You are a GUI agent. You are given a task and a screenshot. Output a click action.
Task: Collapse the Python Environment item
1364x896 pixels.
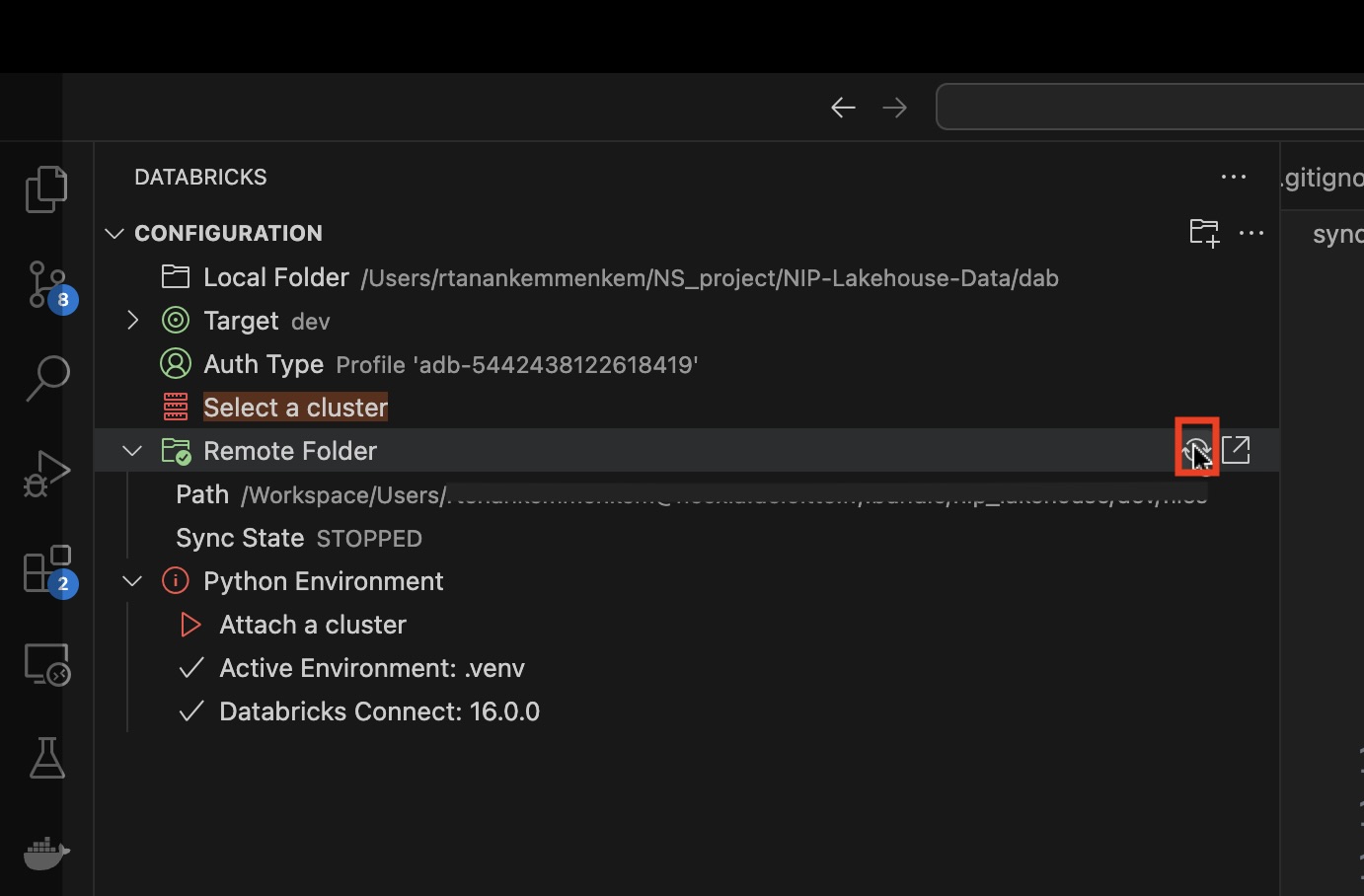132,581
